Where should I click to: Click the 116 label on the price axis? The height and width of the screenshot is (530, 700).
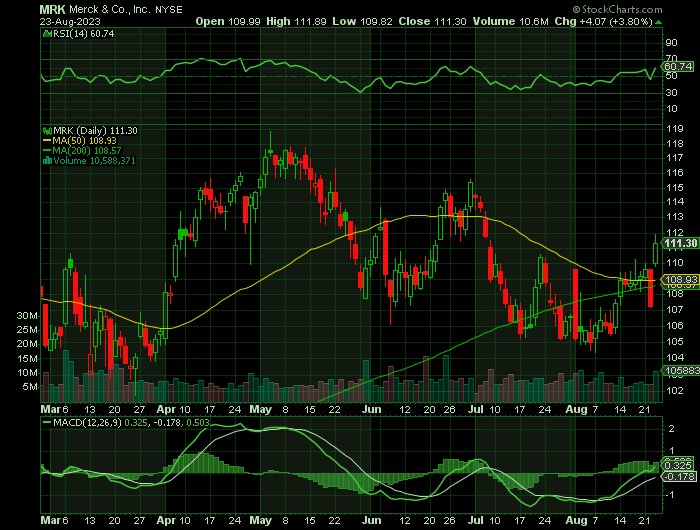pyautogui.click(x=674, y=173)
